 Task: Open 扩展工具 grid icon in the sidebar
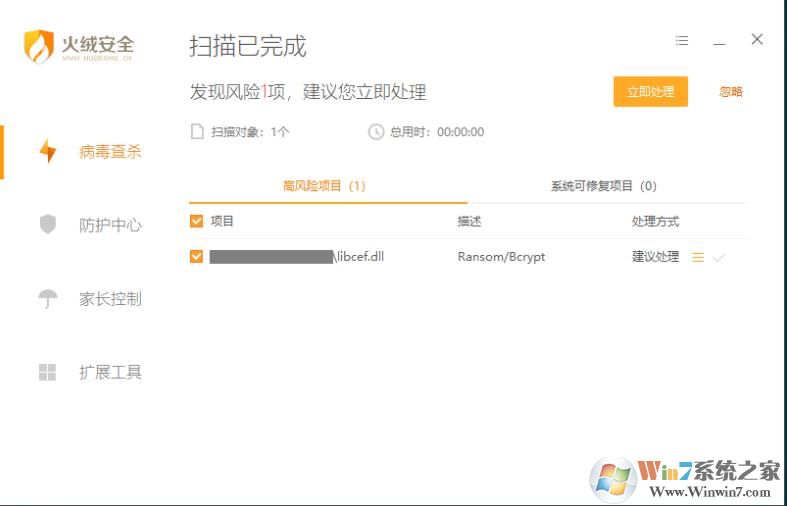pos(48,372)
